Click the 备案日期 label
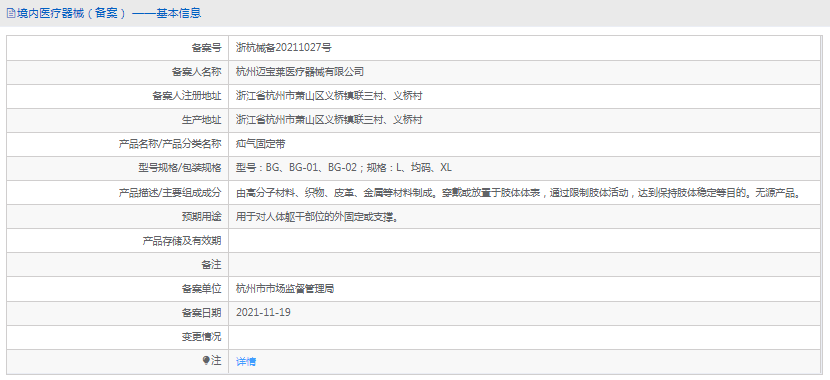 pos(202,313)
